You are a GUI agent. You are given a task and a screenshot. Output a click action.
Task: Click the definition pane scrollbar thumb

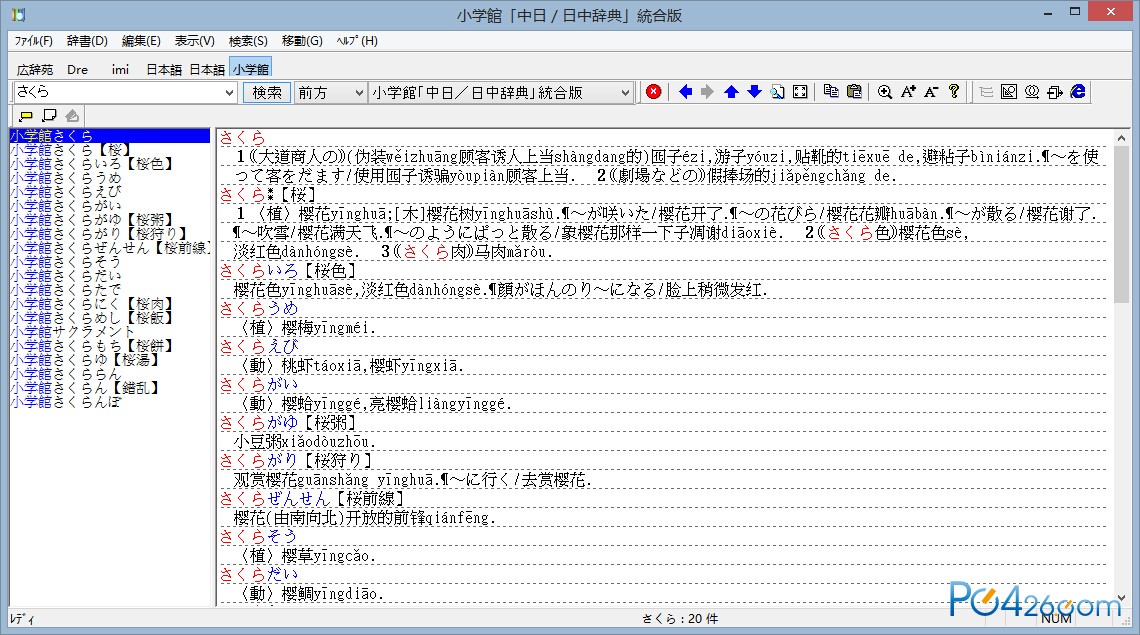[1121, 223]
